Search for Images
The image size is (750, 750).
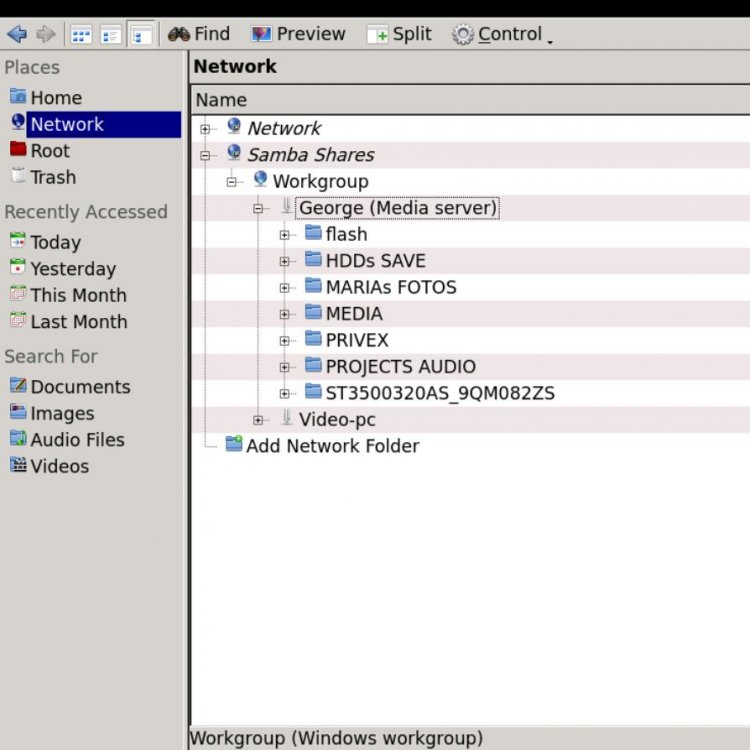pyautogui.click(x=62, y=413)
